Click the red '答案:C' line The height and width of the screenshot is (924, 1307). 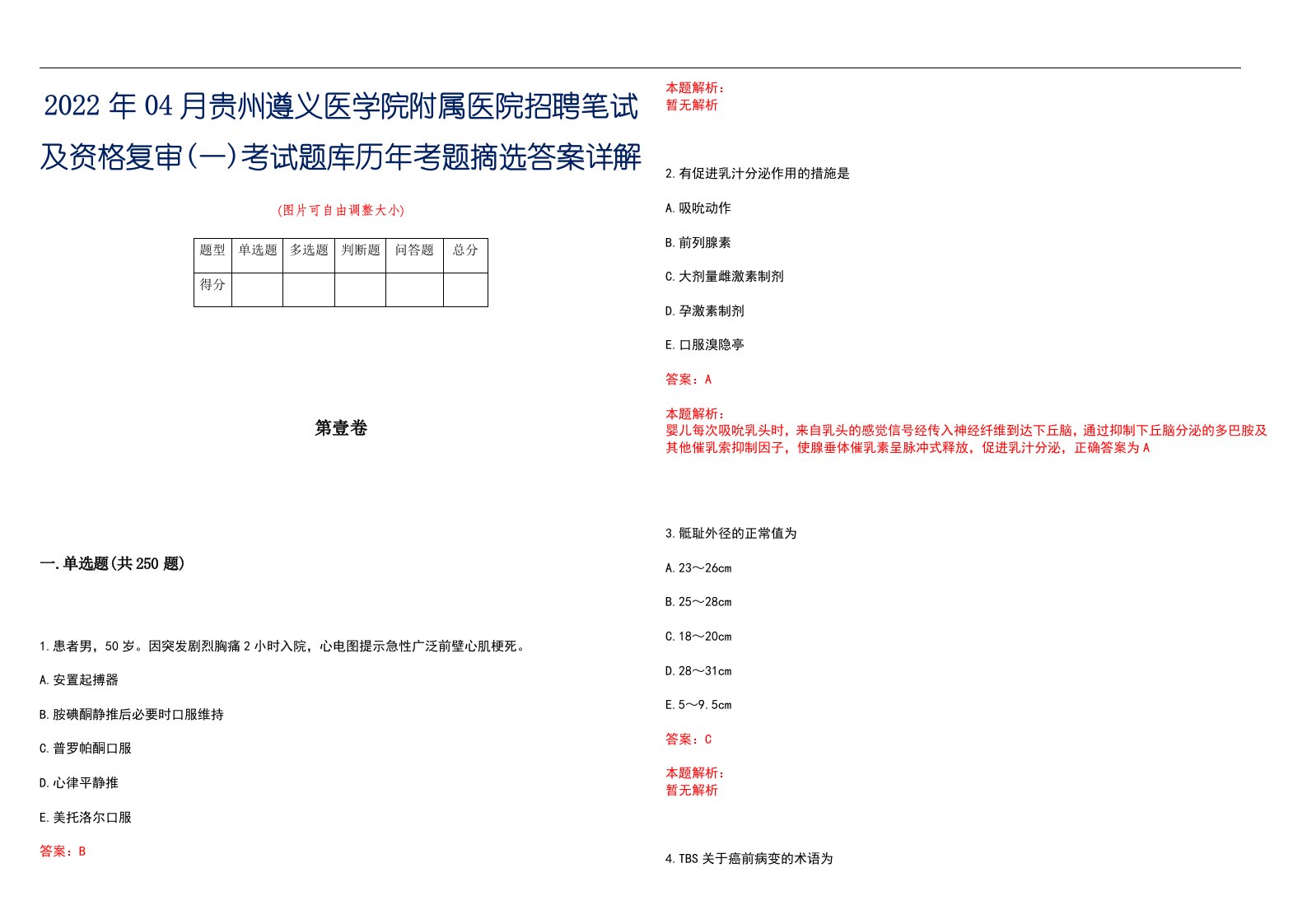click(689, 740)
